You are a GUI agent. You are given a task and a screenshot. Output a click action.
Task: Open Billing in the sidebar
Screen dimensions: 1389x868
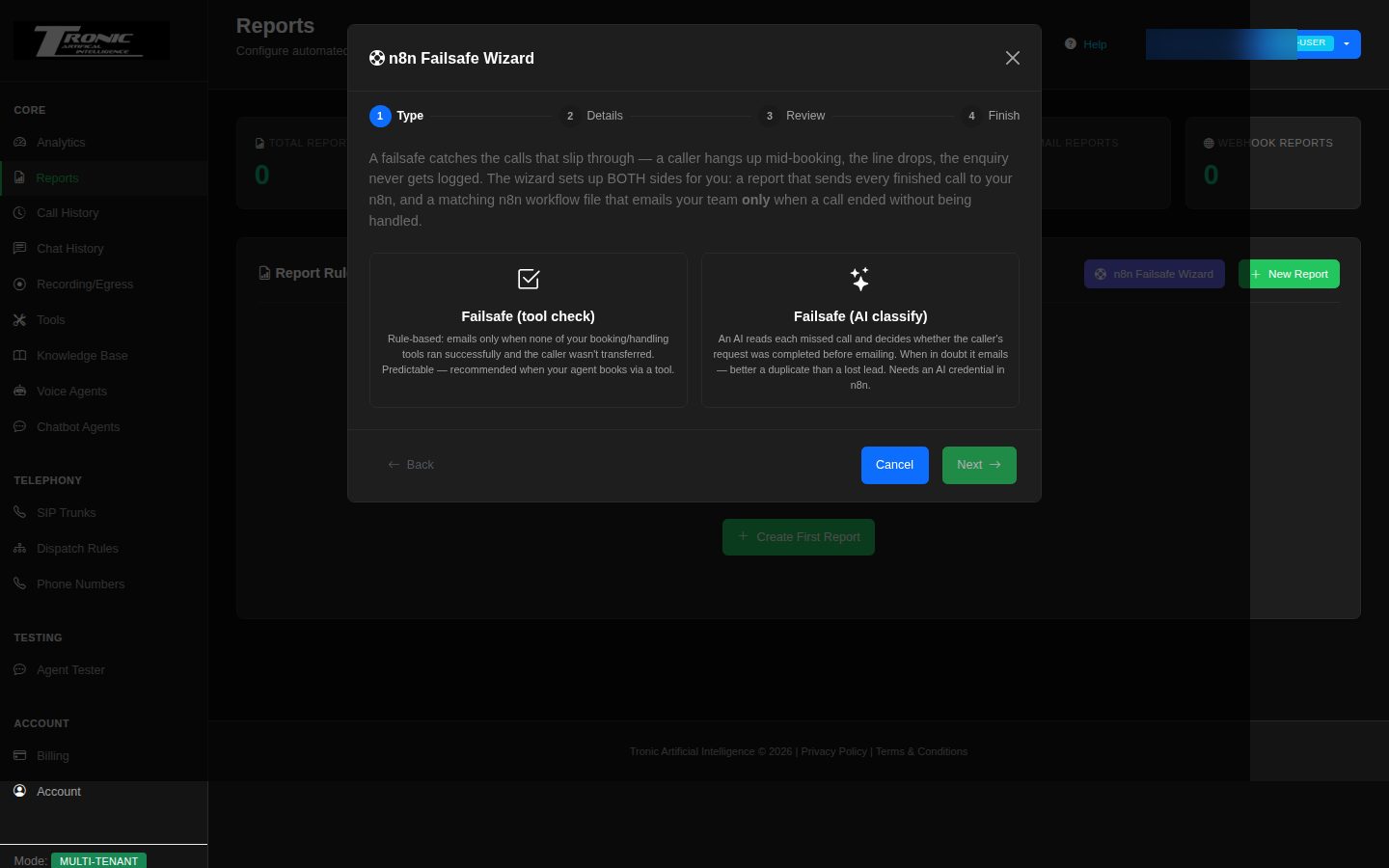click(x=103, y=756)
